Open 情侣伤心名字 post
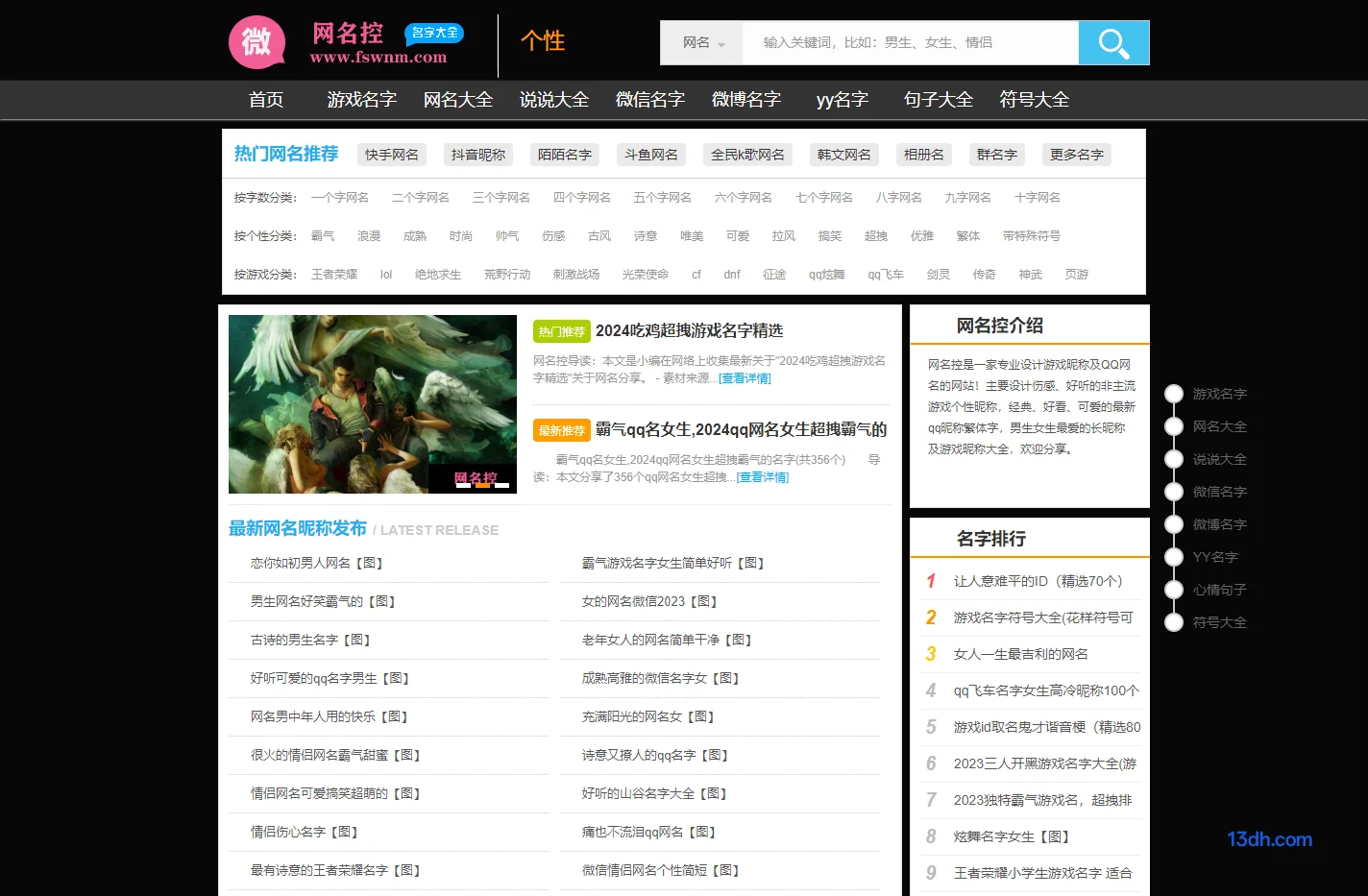 305,833
